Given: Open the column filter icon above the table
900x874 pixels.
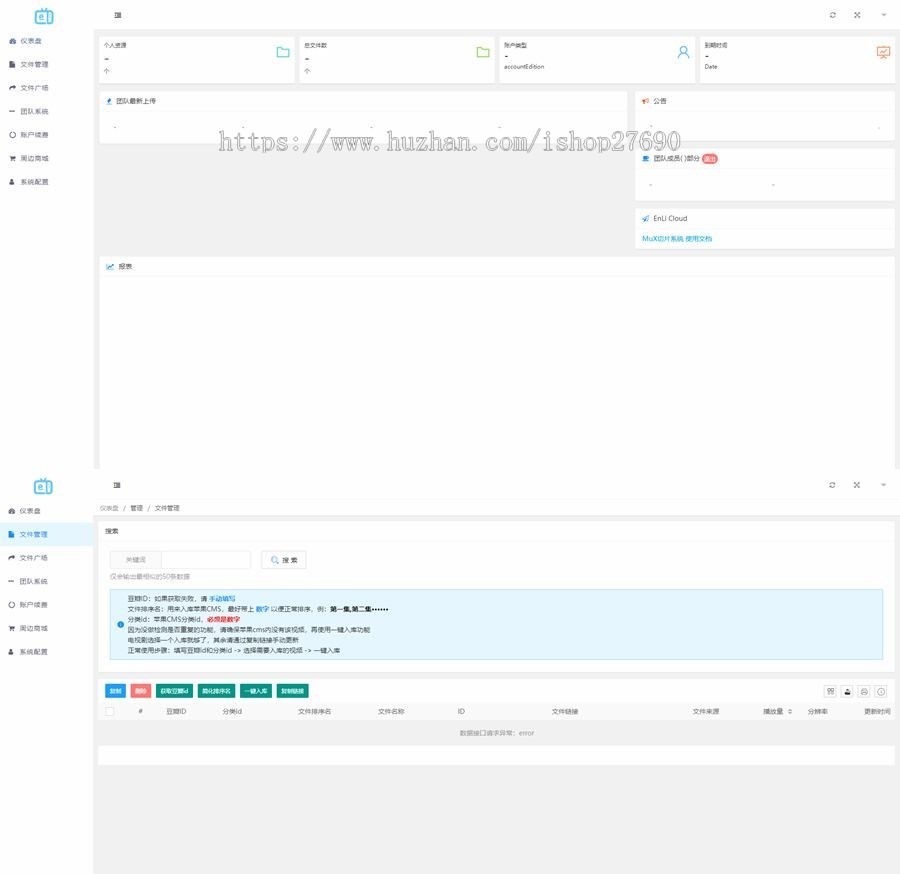Looking at the screenshot, I should tap(830, 692).
